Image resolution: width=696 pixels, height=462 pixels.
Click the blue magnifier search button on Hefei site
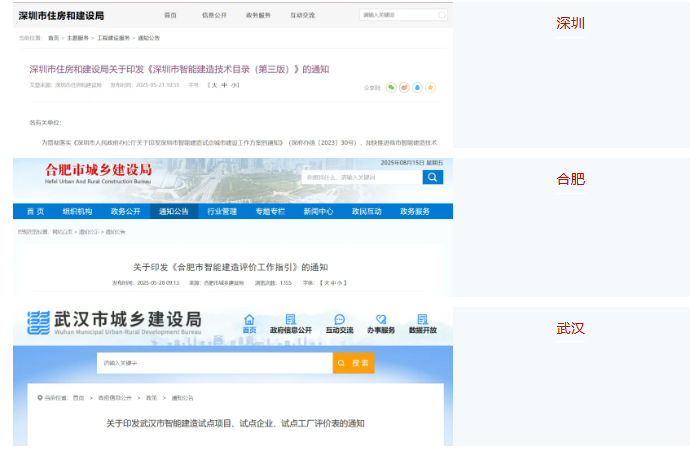click(x=432, y=177)
